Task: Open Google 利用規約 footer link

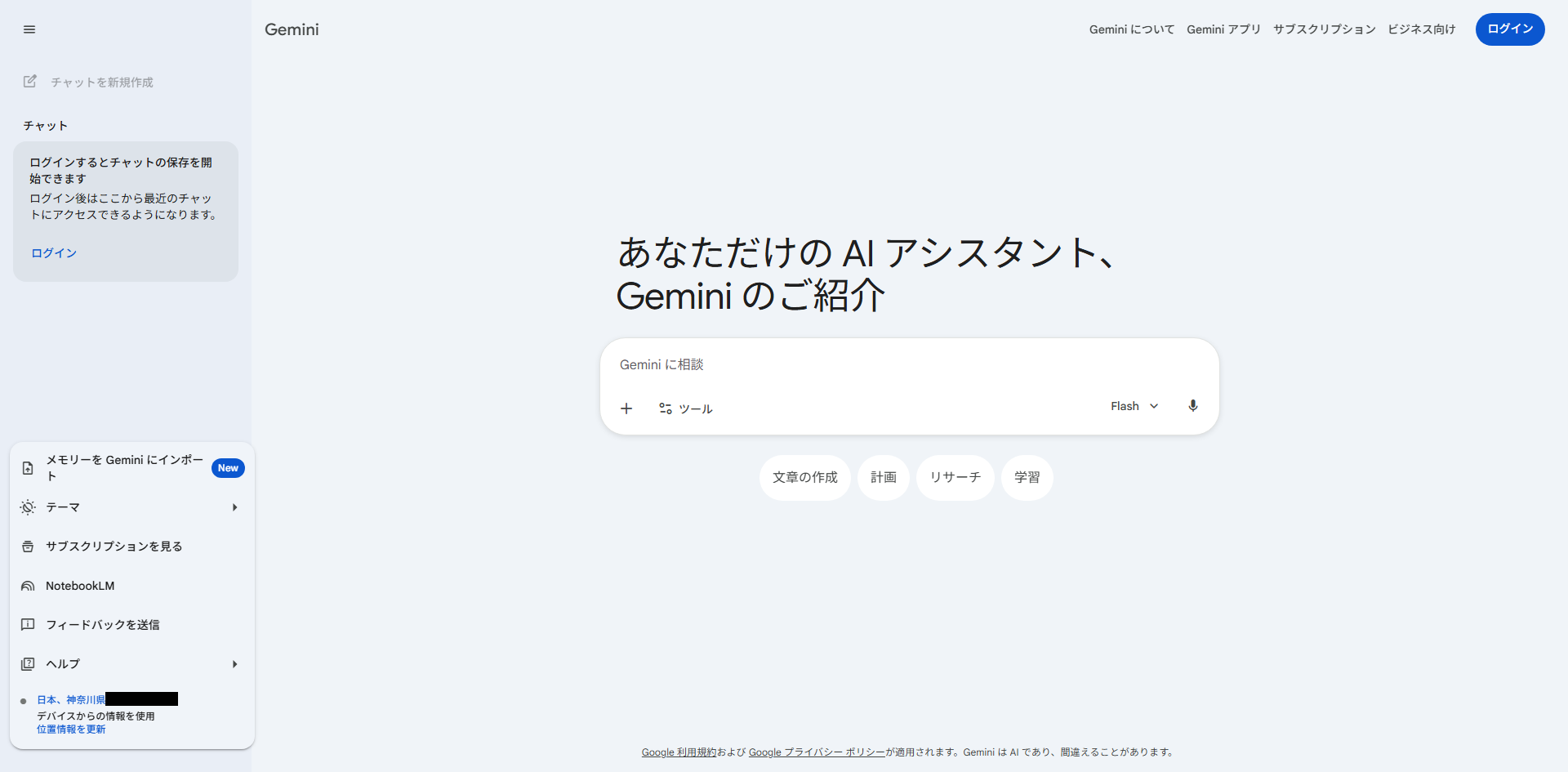Action: point(679,752)
